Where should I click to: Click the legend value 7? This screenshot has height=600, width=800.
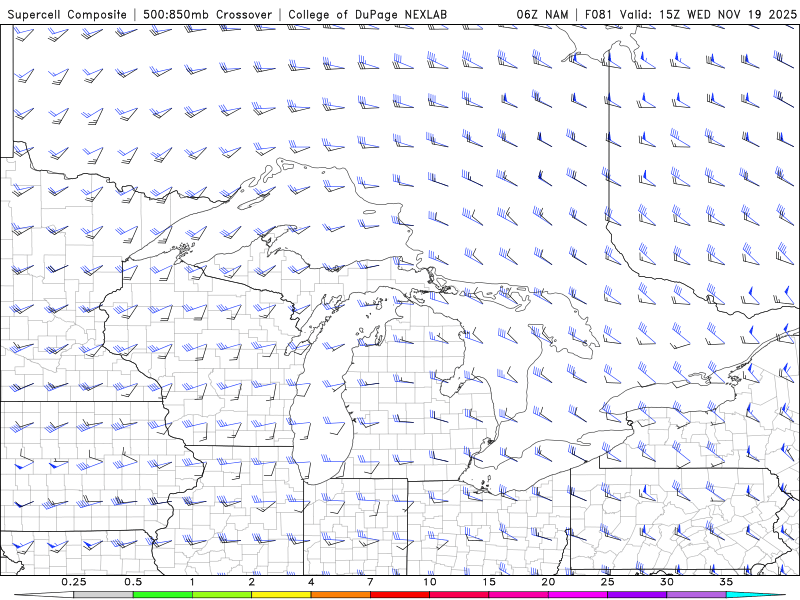click(370, 582)
